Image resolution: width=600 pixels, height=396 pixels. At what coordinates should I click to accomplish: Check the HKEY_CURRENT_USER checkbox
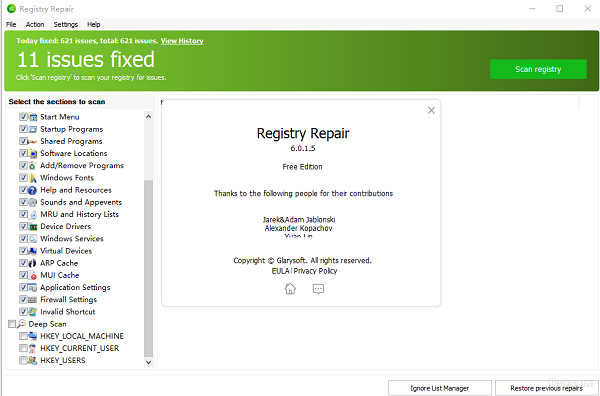pyautogui.click(x=23, y=348)
